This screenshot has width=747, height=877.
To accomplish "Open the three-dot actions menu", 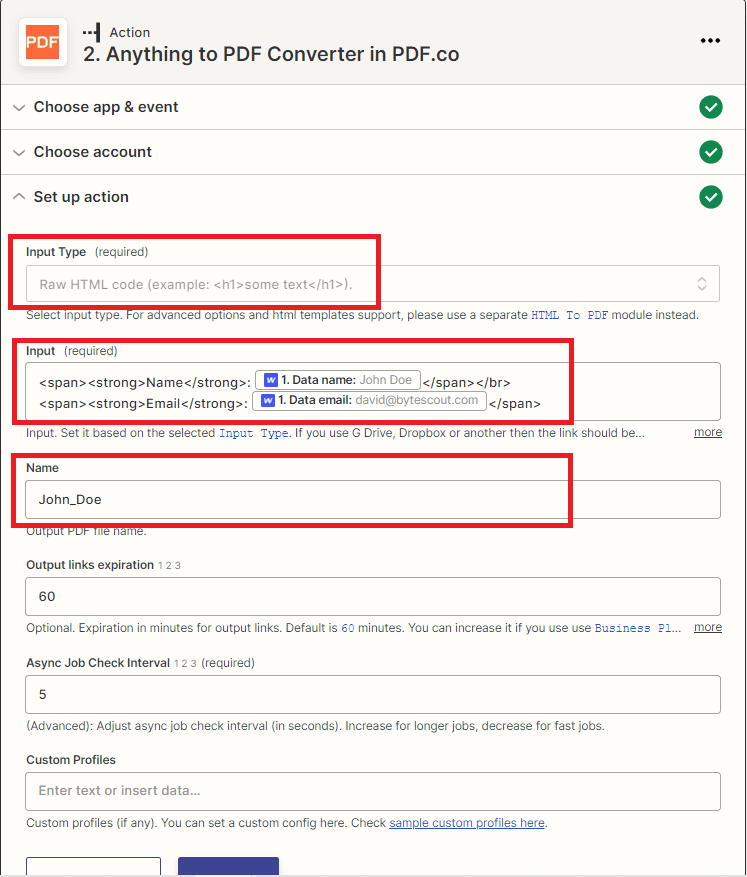I will [x=711, y=40].
